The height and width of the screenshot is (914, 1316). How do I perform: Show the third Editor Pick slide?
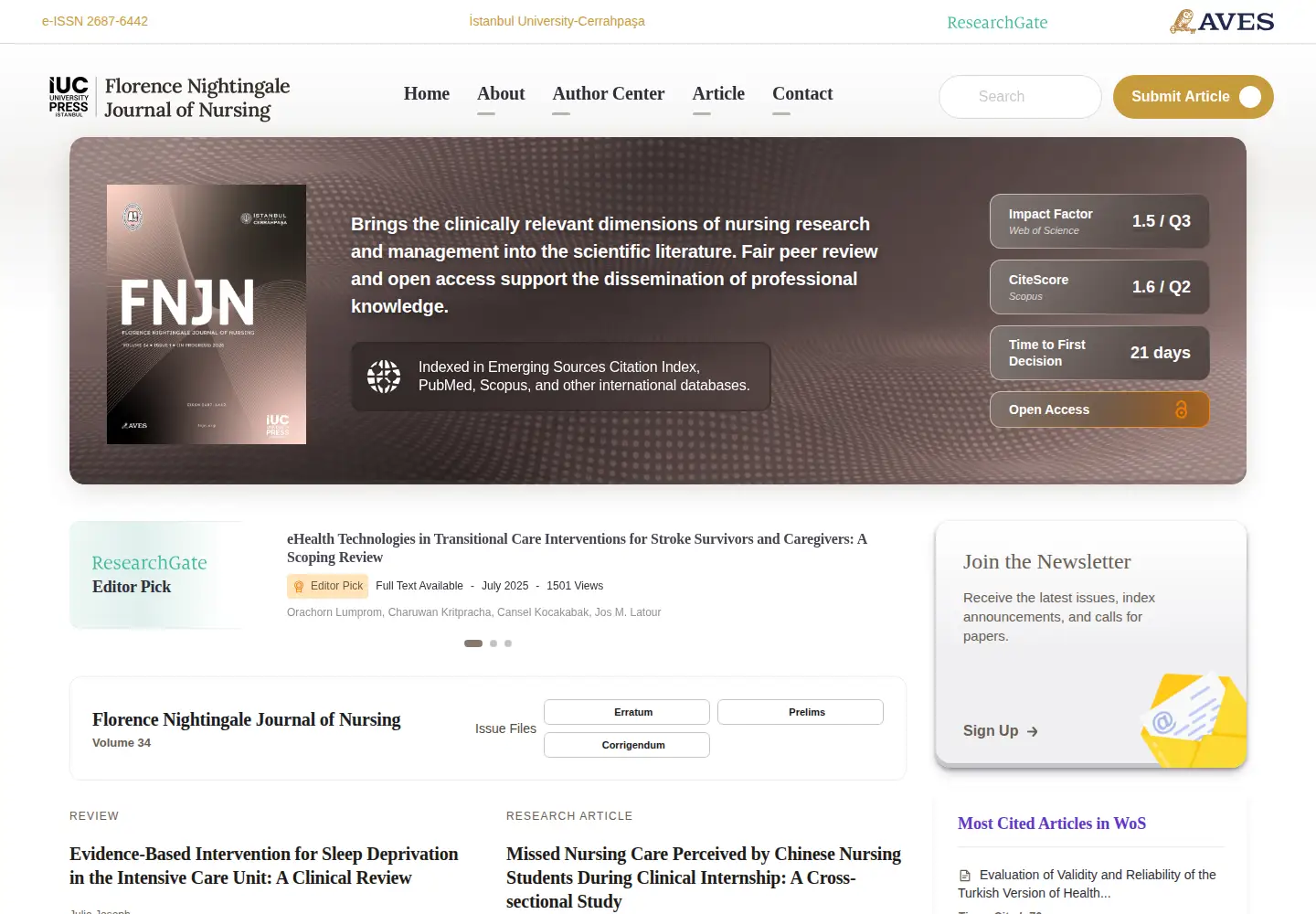[508, 643]
